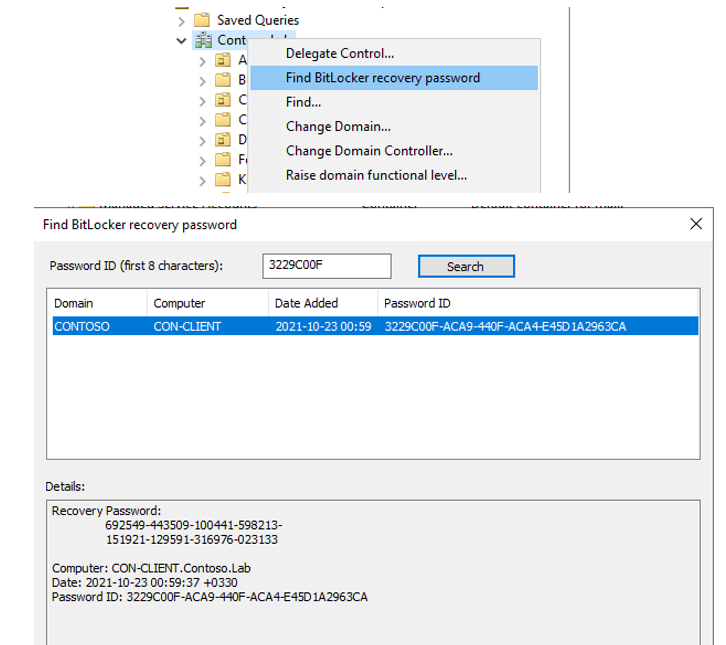726x645 pixels.
Task: Click the organizational unit icon beside D
Action: 225,139
